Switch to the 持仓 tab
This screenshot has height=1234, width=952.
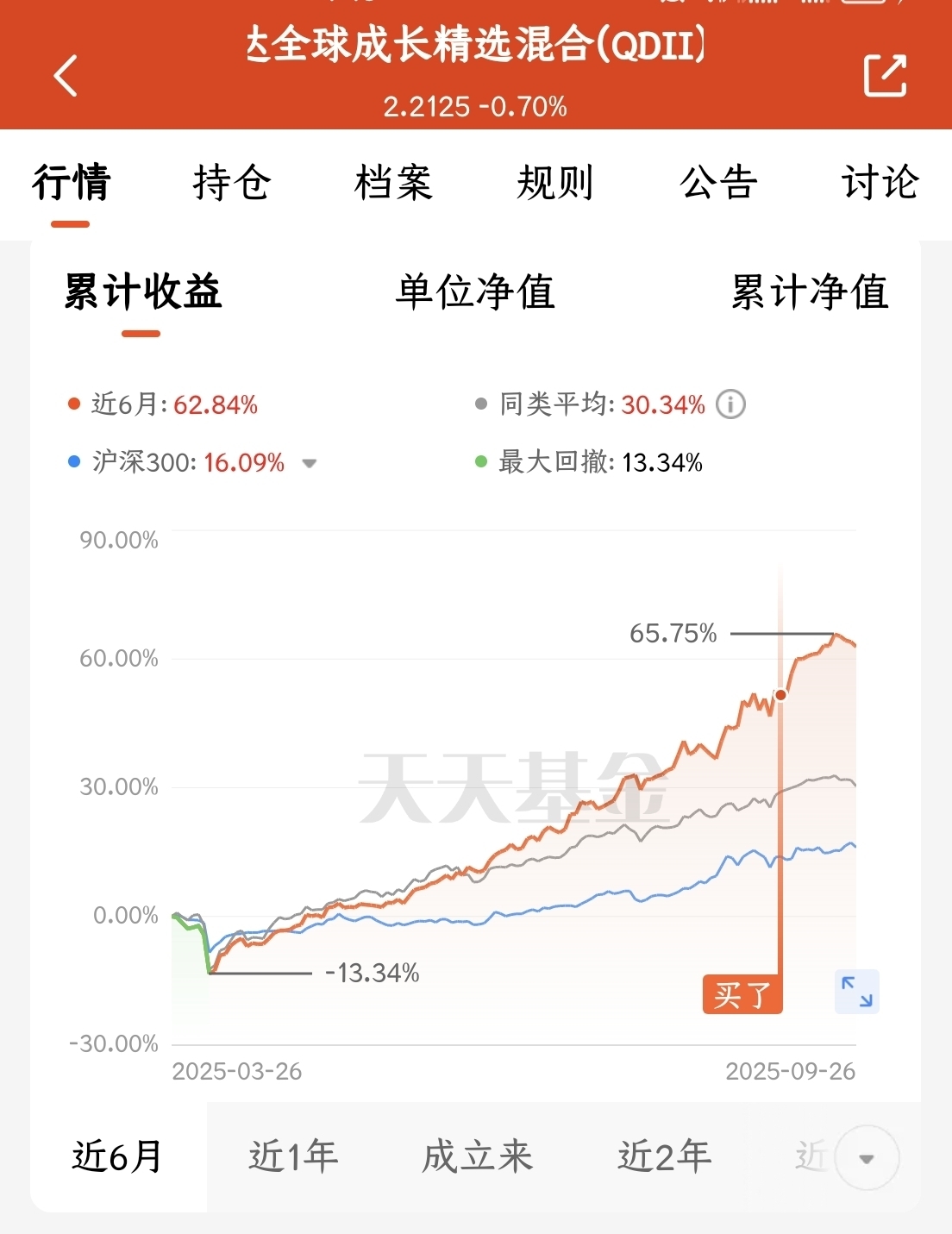click(x=232, y=183)
